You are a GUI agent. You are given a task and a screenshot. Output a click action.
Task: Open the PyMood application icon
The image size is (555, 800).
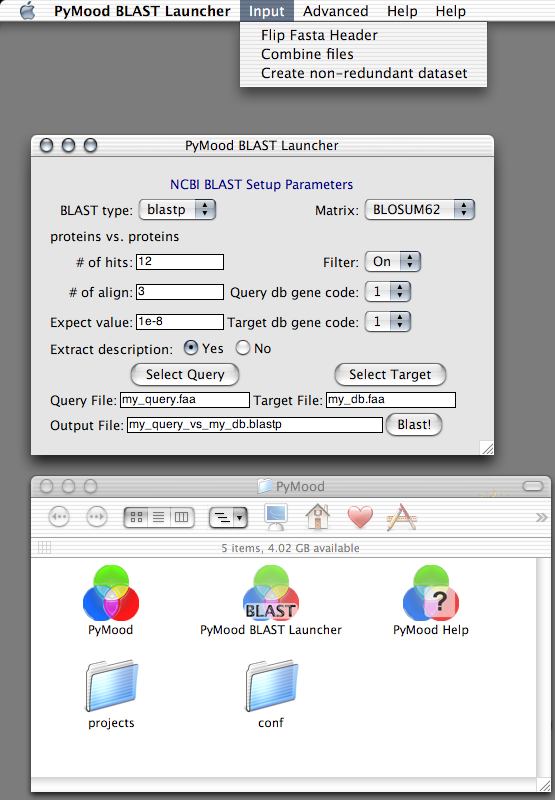point(111,593)
